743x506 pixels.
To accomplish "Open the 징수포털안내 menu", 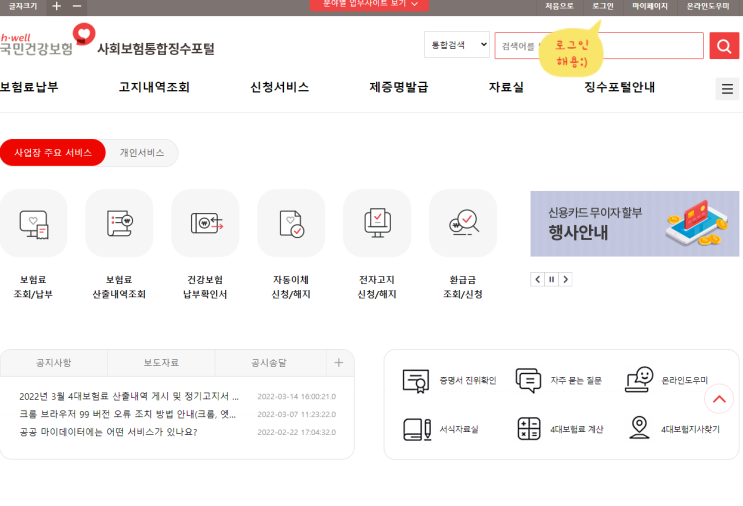I will [619, 87].
